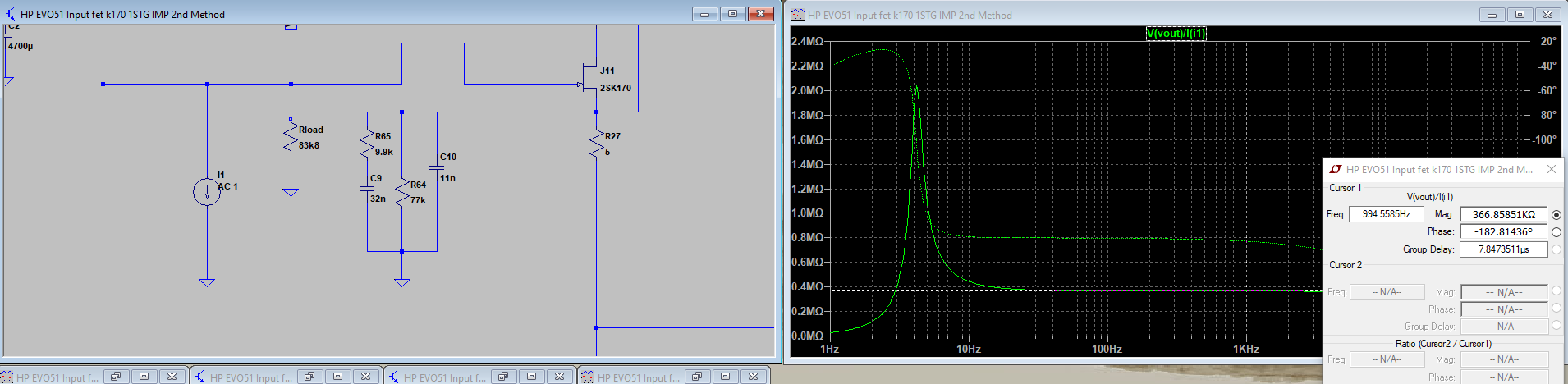Click the schematic window's title bar icon
1568x384 pixels.
click(10, 14)
